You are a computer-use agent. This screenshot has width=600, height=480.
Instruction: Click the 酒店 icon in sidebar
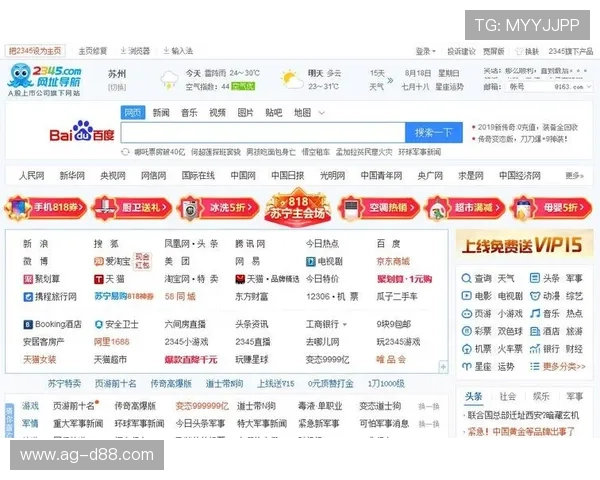pos(535,331)
